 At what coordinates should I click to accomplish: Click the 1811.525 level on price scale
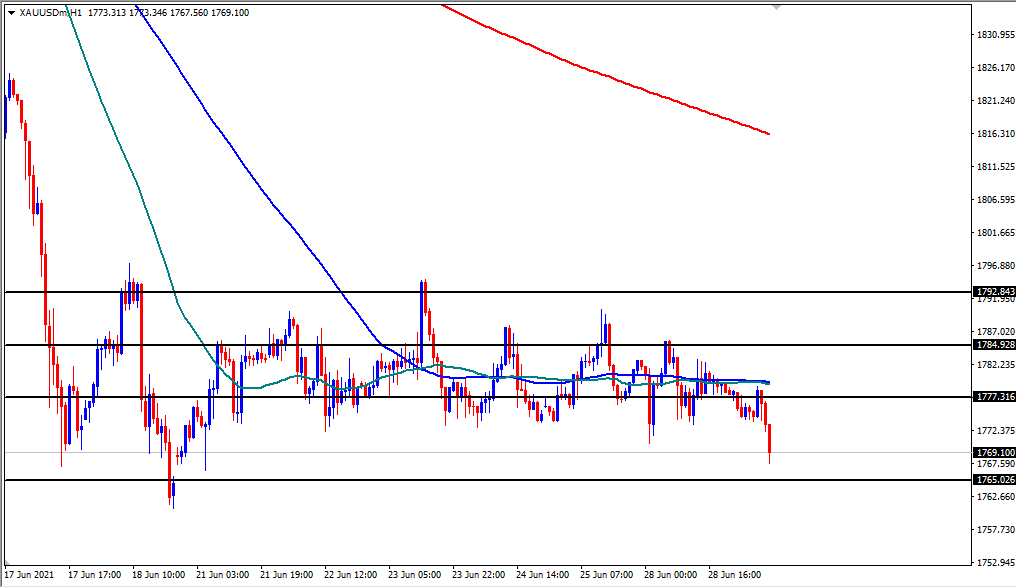point(996,167)
